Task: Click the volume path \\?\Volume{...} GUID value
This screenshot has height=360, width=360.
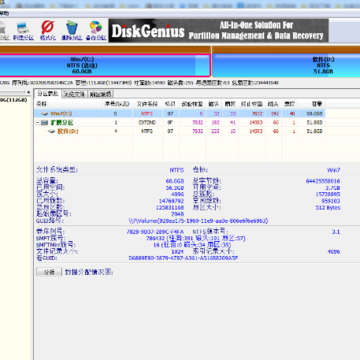Action: [198, 221]
